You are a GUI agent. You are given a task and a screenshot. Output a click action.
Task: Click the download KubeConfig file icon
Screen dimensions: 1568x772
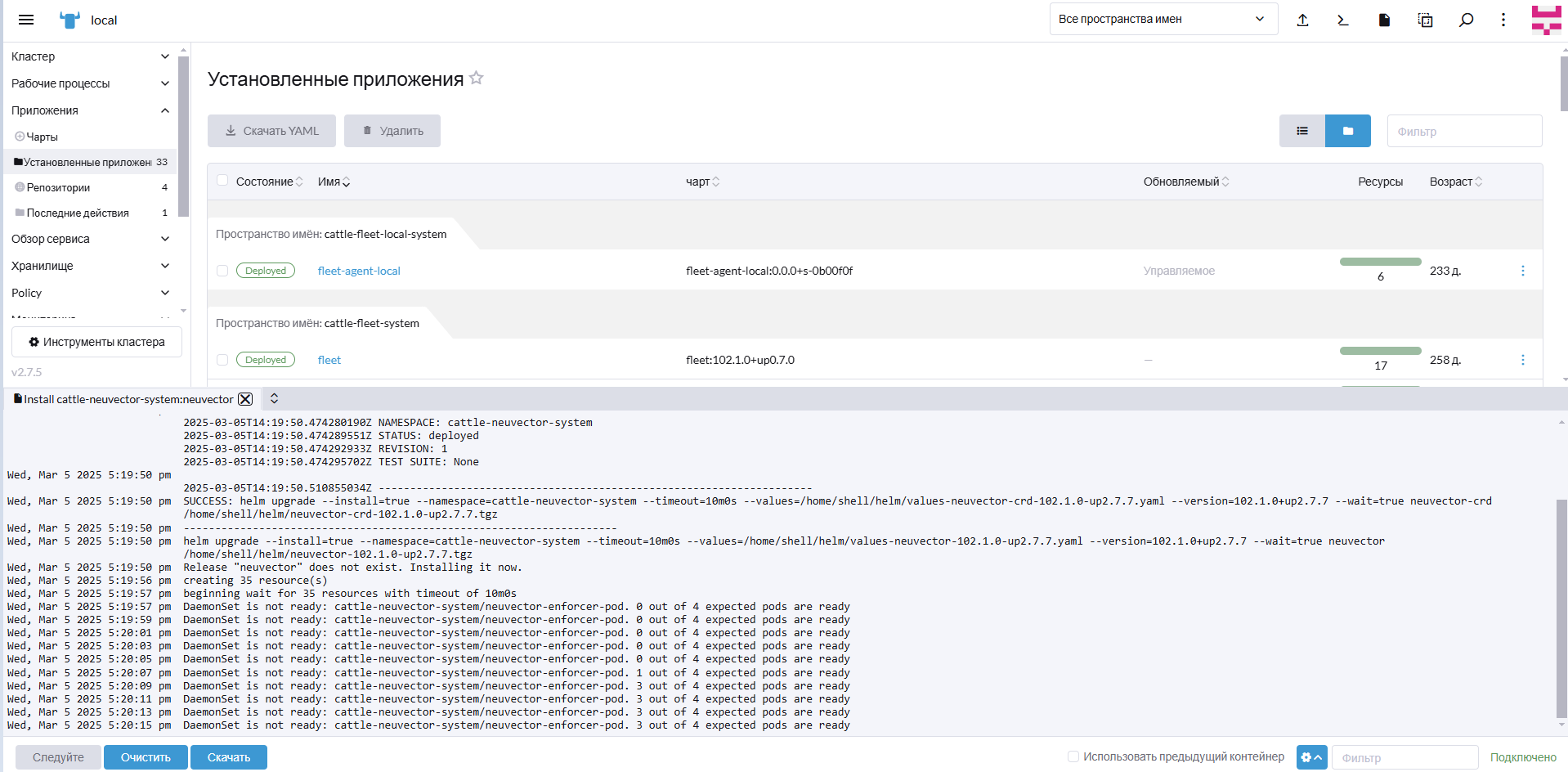pos(1384,20)
